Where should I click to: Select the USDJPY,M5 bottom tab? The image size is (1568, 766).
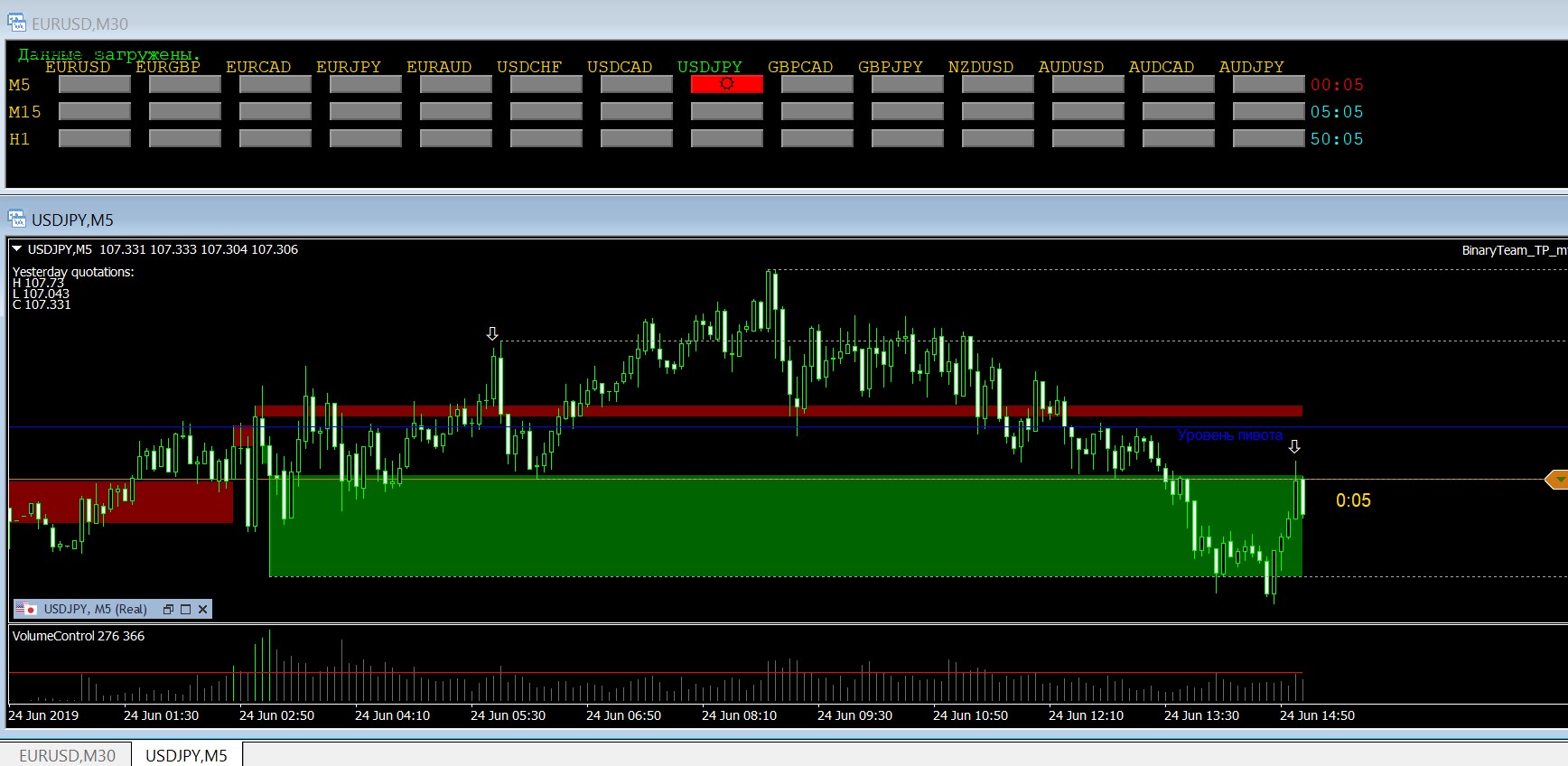click(186, 755)
